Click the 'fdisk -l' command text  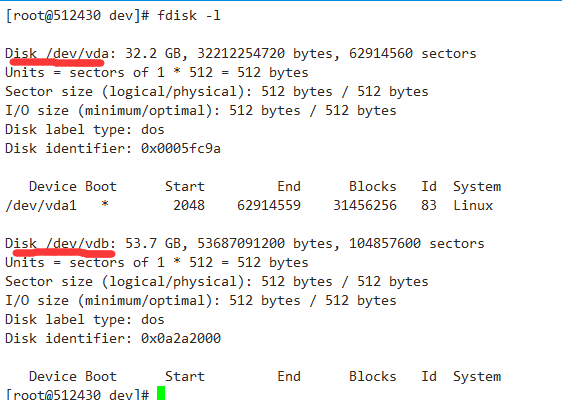189,16
